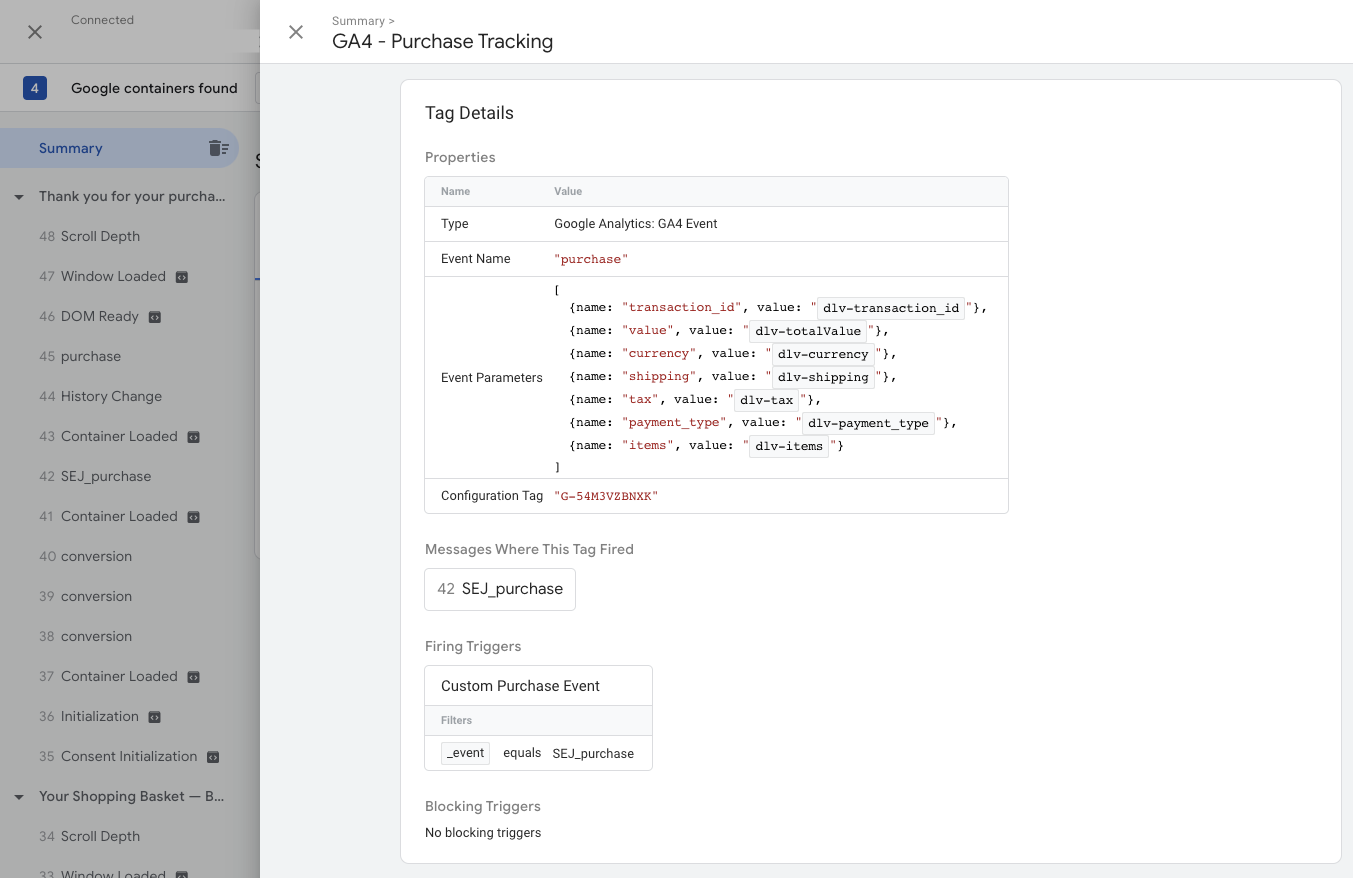Collapse the Your Shopping Basket group
The image size is (1353, 878).
[x=18, y=796]
